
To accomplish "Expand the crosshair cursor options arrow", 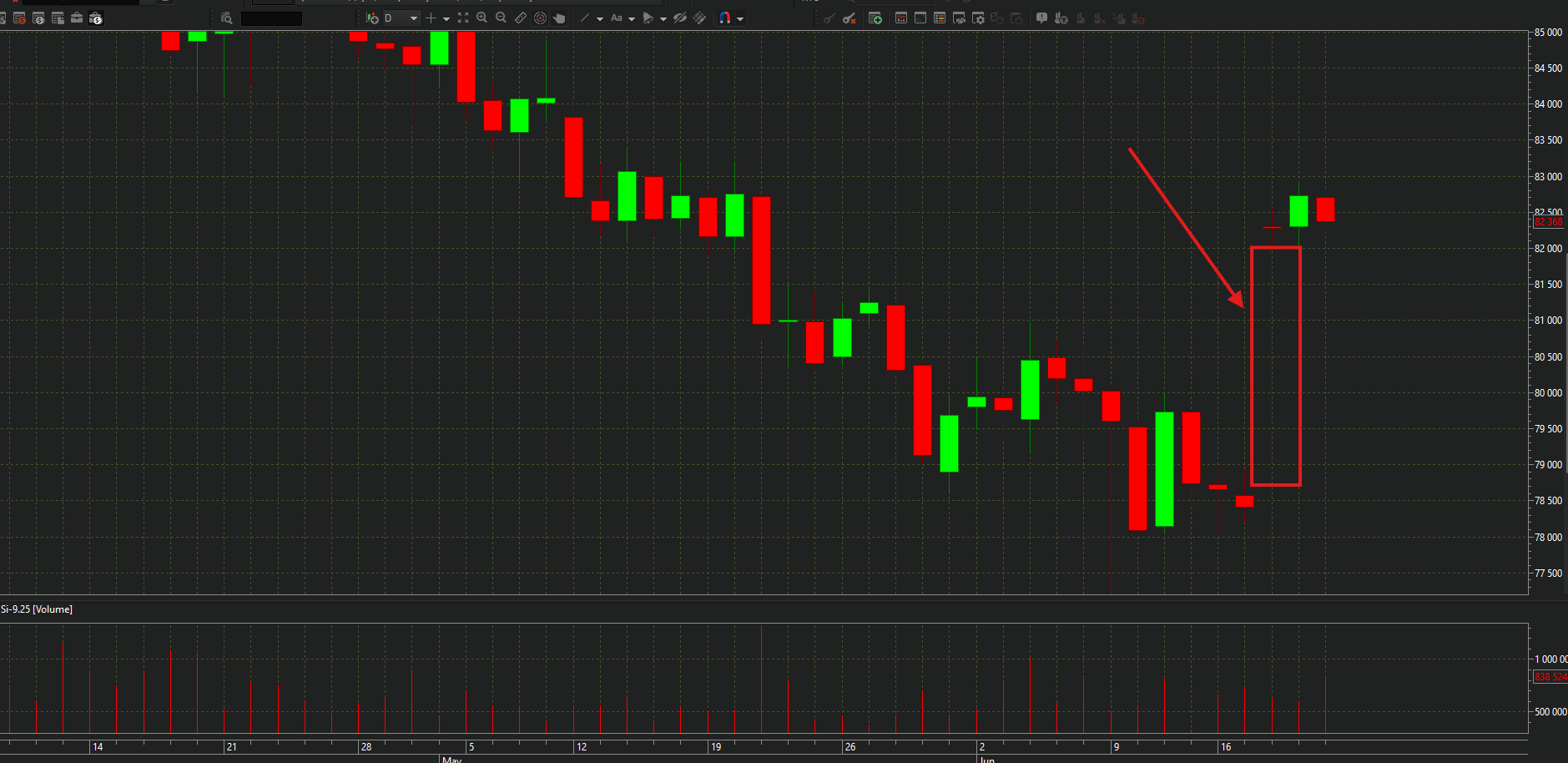I will pos(446,18).
